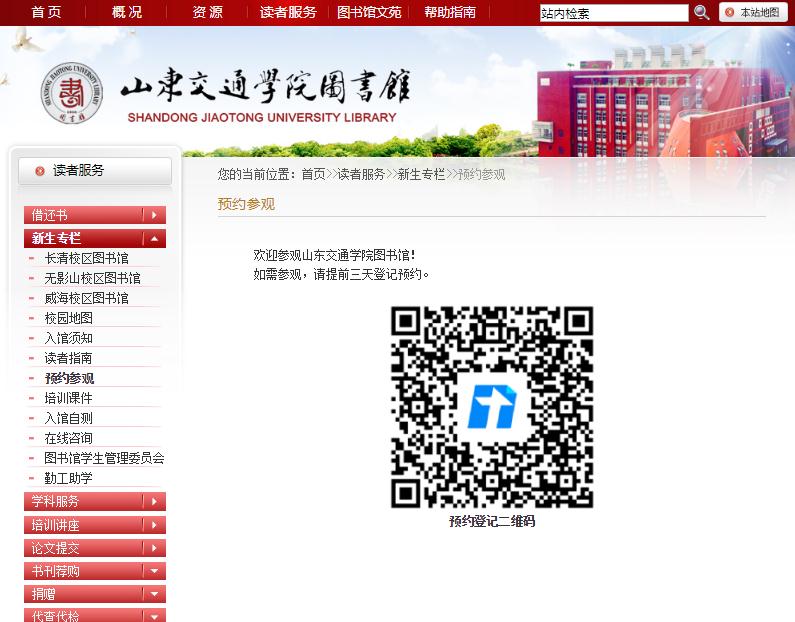Expand the 学科服务 sidebar section arrow
This screenshot has width=795, height=622.
click(154, 502)
